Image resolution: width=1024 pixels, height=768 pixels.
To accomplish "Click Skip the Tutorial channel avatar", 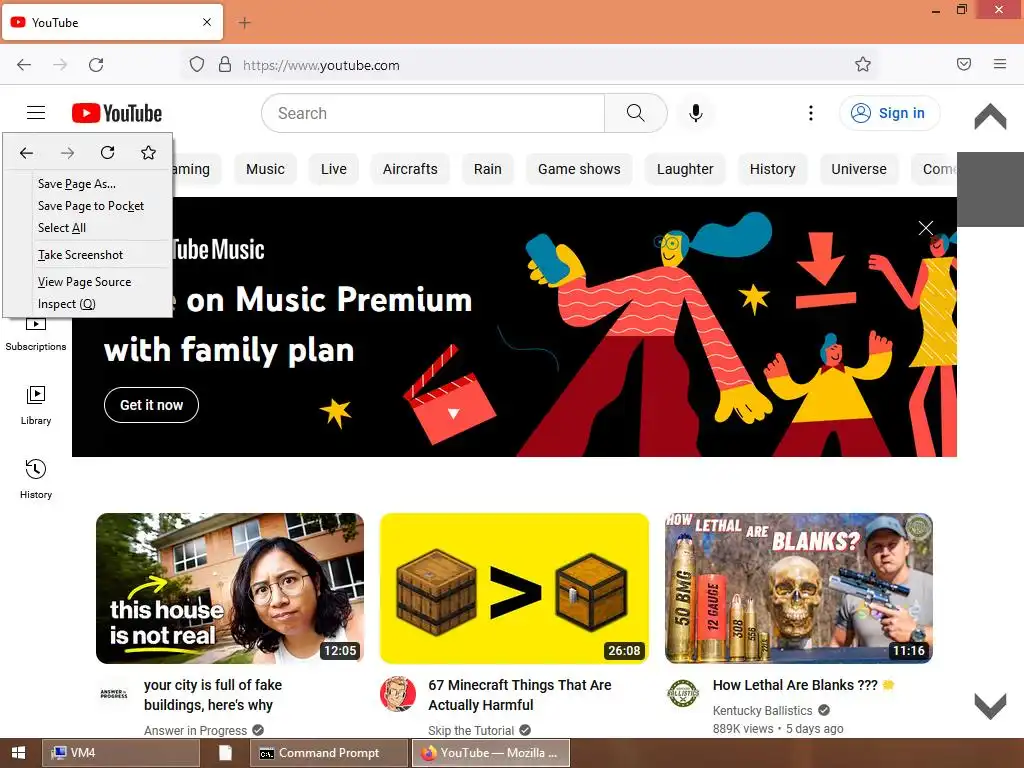I will (x=398, y=694).
